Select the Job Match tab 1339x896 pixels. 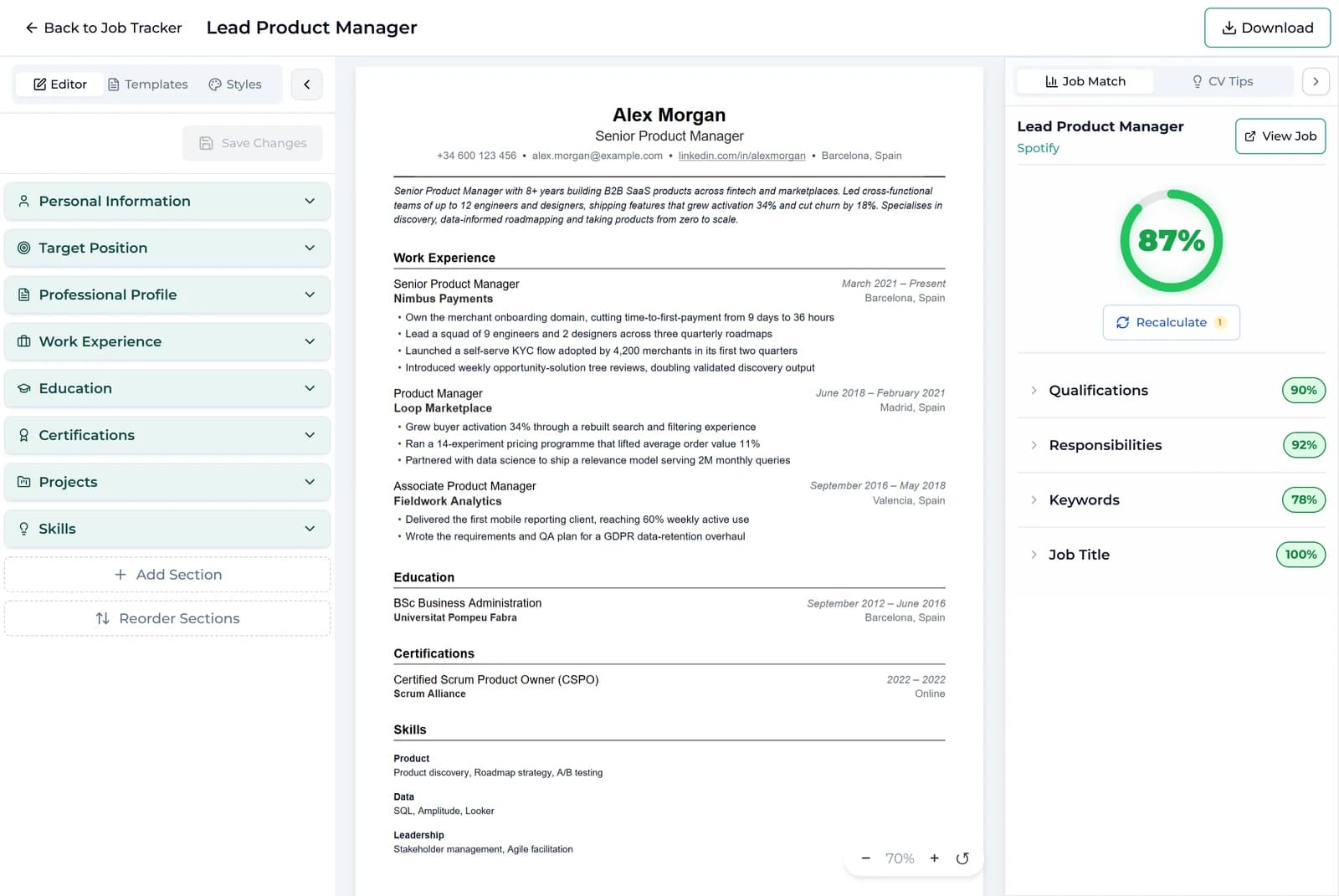(x=1085, y=81)
